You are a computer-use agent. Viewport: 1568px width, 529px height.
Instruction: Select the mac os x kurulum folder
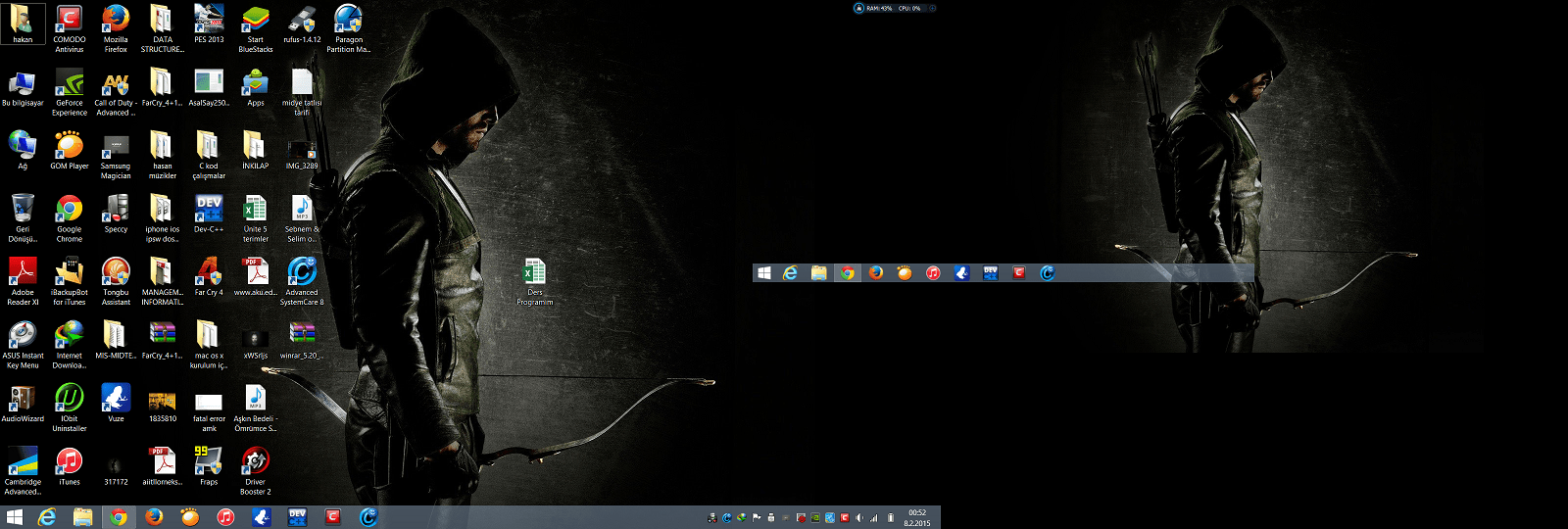(209, 345)
